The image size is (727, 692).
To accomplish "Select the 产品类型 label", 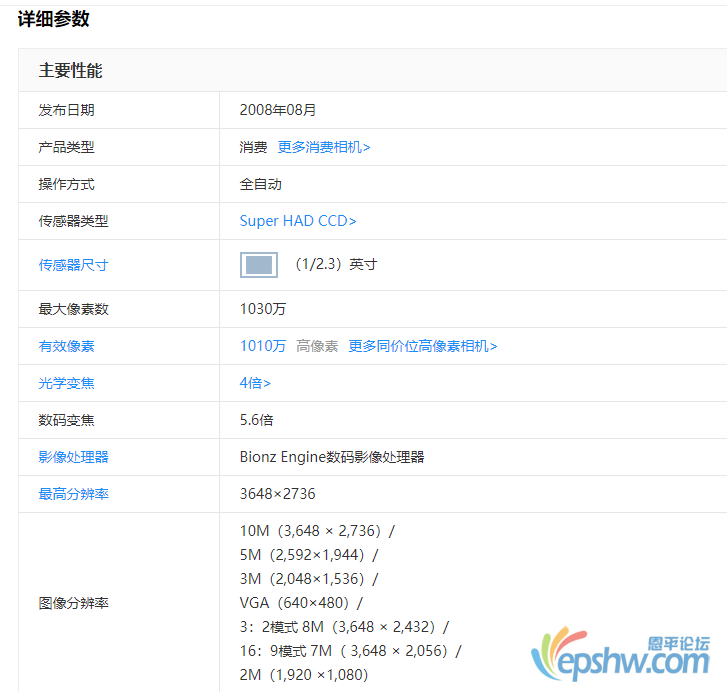I will [x=66, y=147].
